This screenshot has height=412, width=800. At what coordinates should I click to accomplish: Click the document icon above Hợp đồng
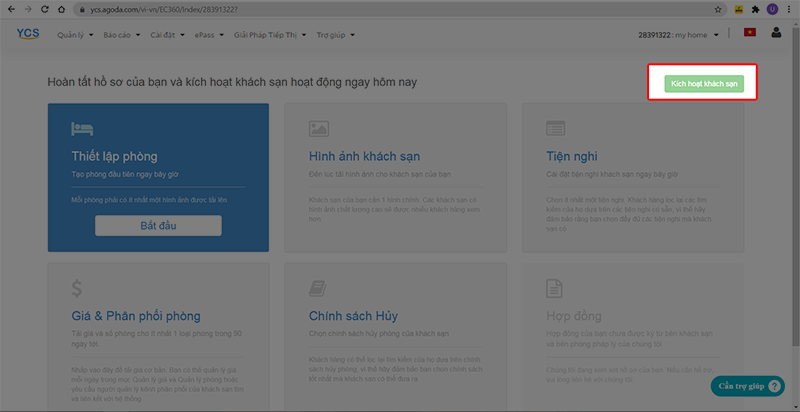(x=556, y=289)
